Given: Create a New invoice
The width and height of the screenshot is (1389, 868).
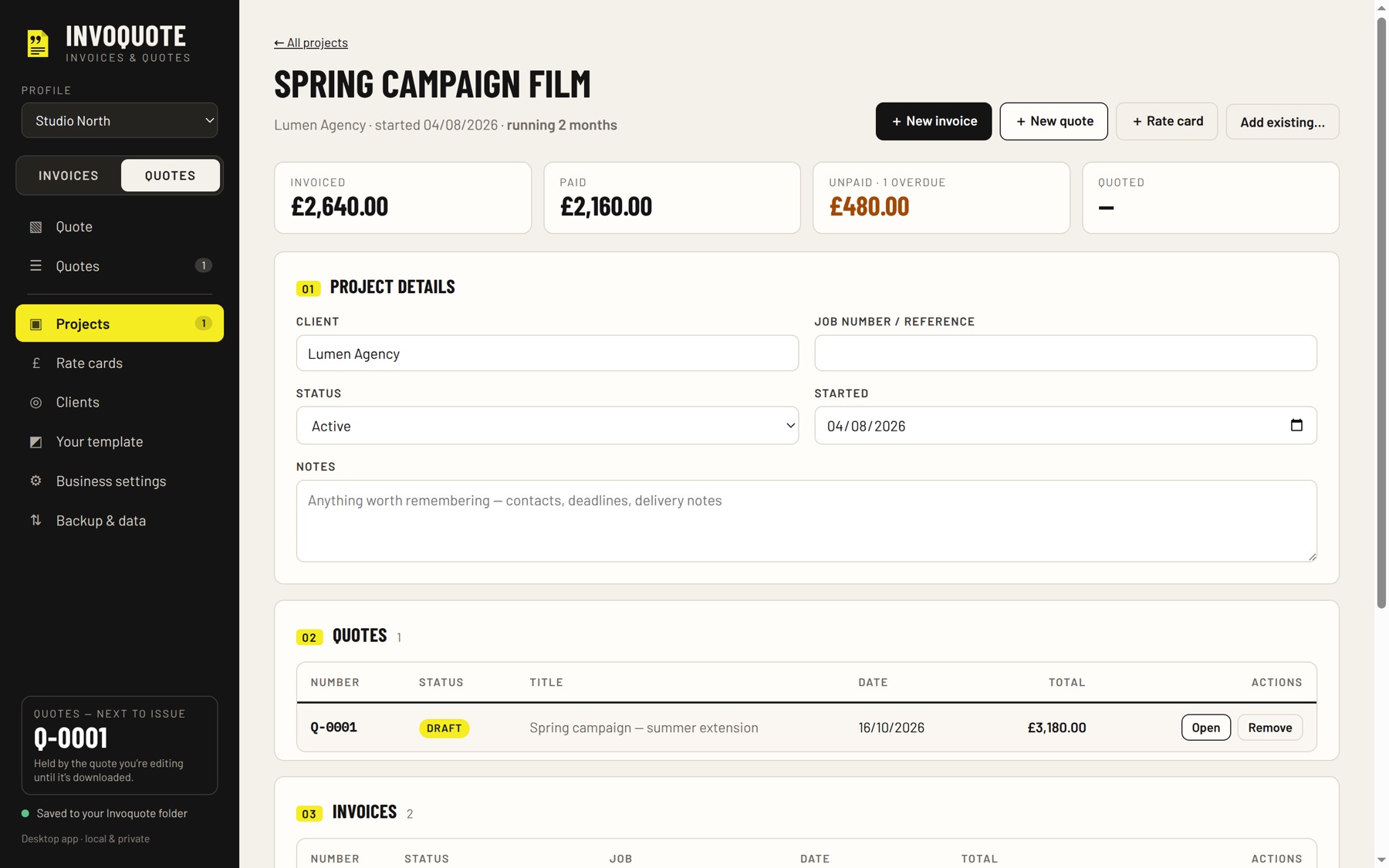Looking at the screenshot, I should 934,121.
